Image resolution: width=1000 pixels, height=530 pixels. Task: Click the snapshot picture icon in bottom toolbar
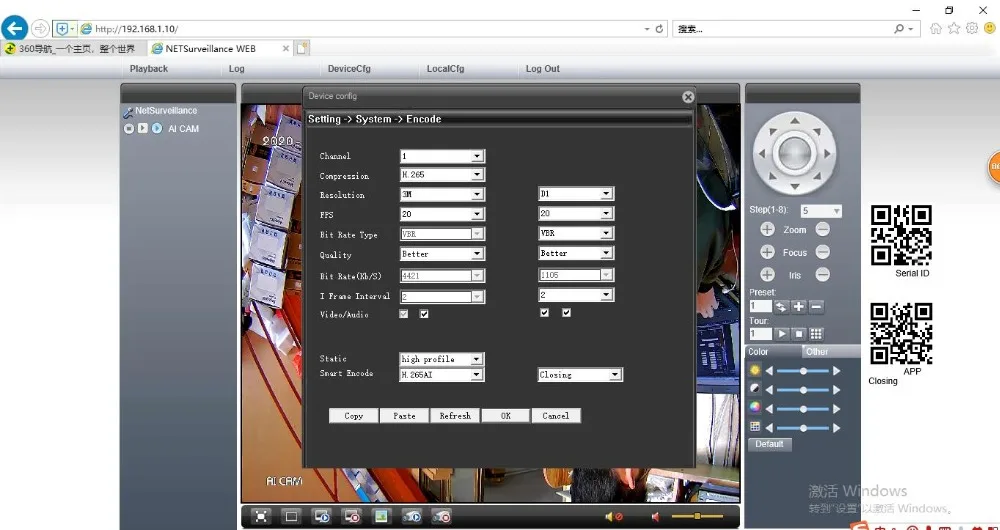point(381,516)
